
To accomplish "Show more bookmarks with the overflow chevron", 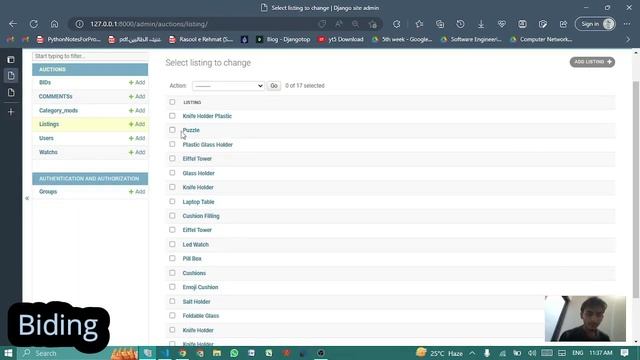I will click(628, 40).
